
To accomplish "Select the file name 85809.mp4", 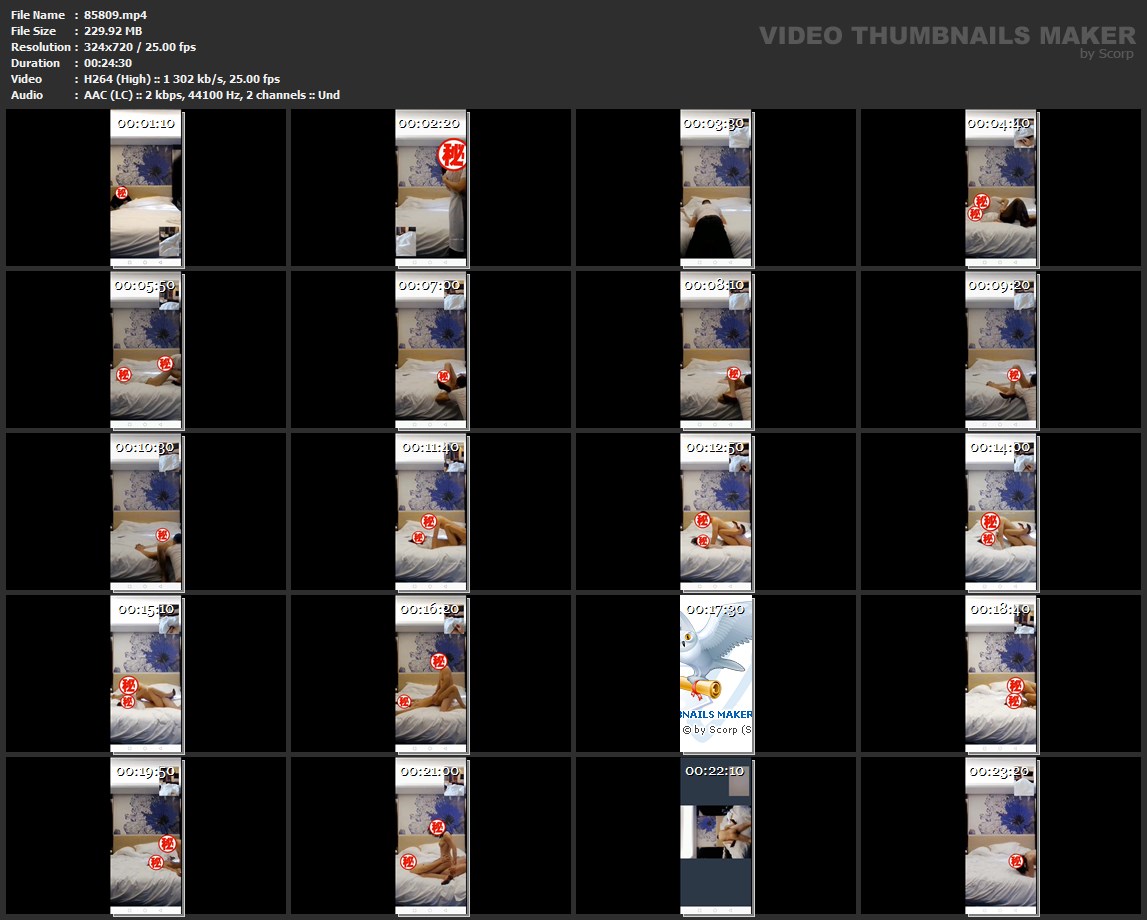I will coord(115,15).
